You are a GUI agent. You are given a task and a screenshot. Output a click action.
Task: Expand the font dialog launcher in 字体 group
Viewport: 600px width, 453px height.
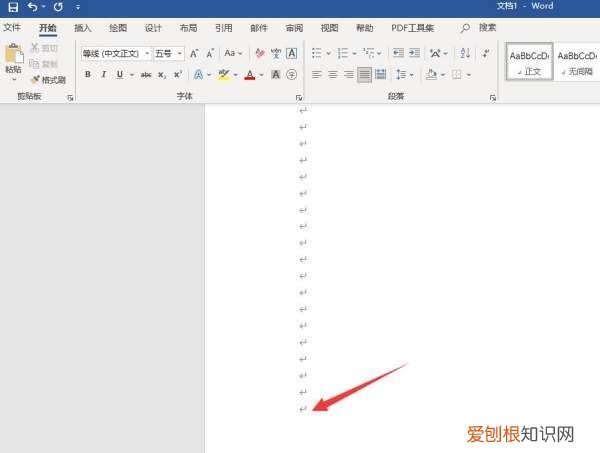tap(298, 98)
